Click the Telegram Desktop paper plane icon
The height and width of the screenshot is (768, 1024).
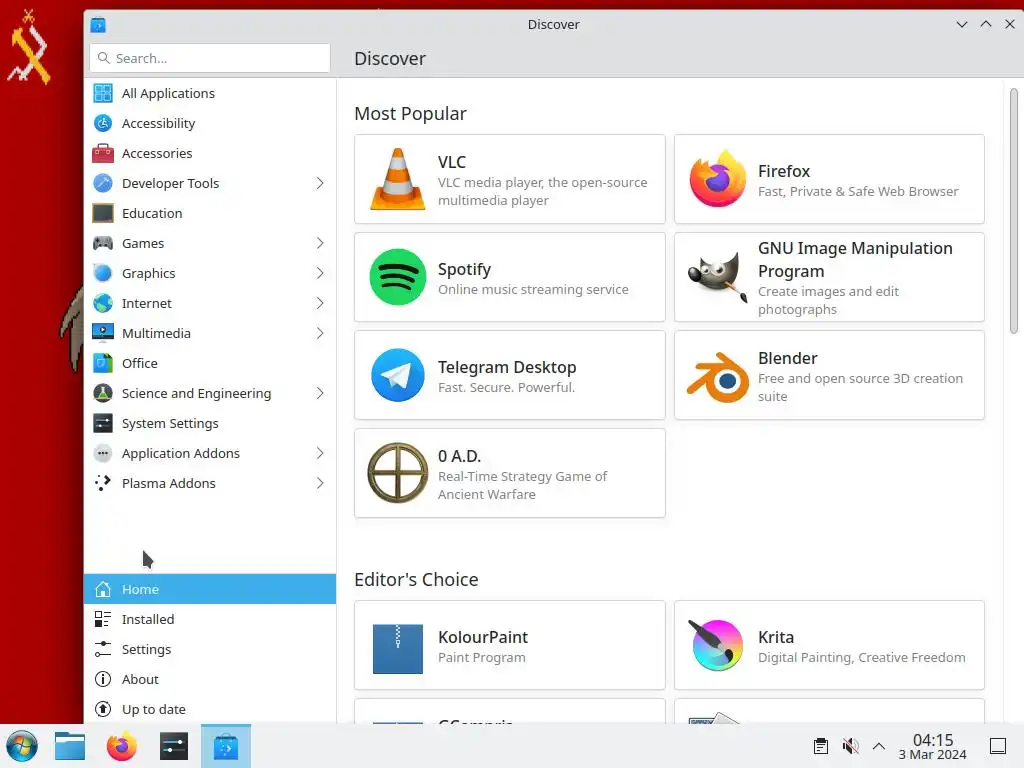[397, 375]
